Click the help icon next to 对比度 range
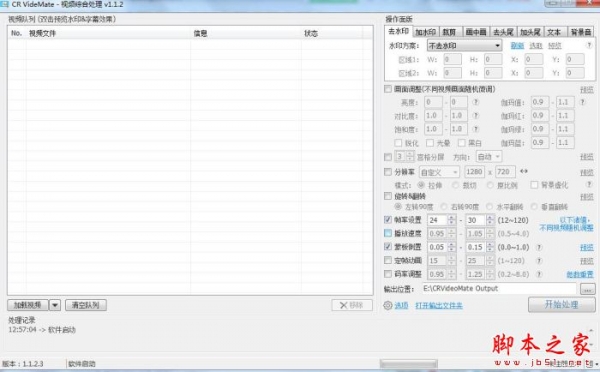The height and width of the screenshot is (372, 600). click(476, 116)
